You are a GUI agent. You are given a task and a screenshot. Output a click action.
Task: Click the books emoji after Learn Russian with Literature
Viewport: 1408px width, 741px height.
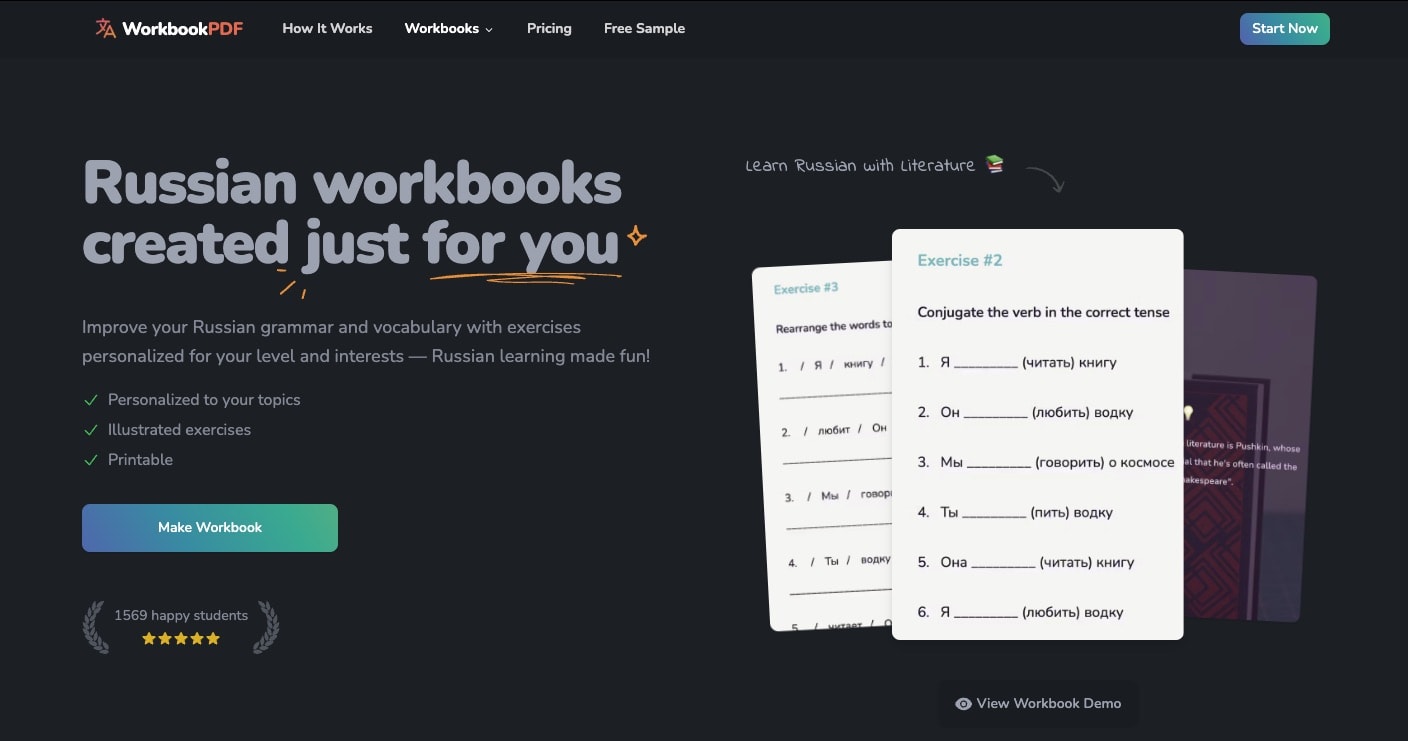(x=993, y=165)
